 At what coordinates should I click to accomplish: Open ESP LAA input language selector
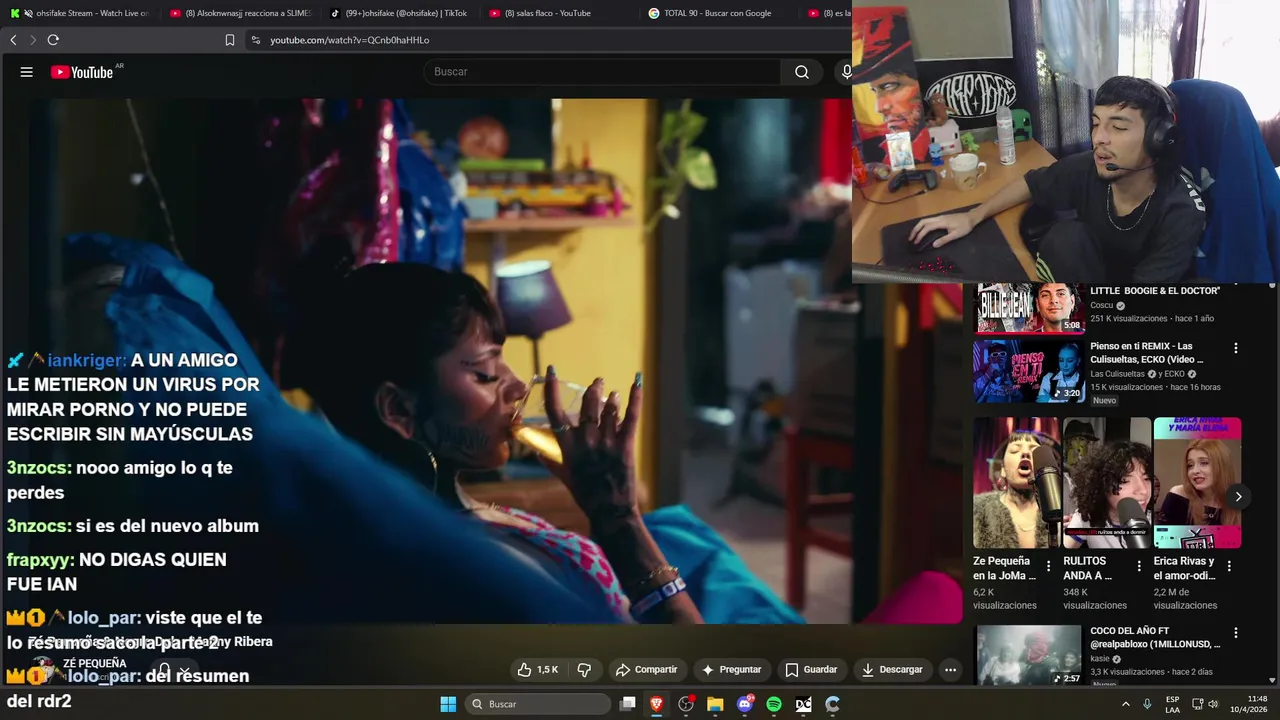1172,704
